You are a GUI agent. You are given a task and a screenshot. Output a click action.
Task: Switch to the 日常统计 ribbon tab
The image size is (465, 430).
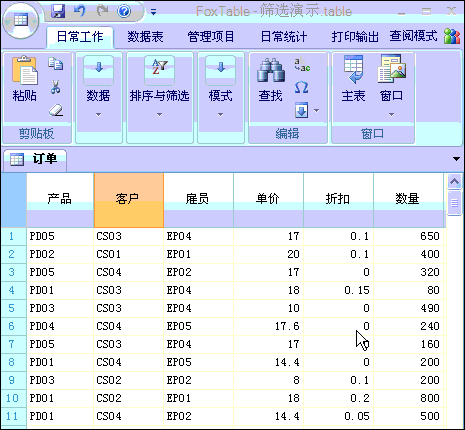pyautogui.click(x=284, y=36)
